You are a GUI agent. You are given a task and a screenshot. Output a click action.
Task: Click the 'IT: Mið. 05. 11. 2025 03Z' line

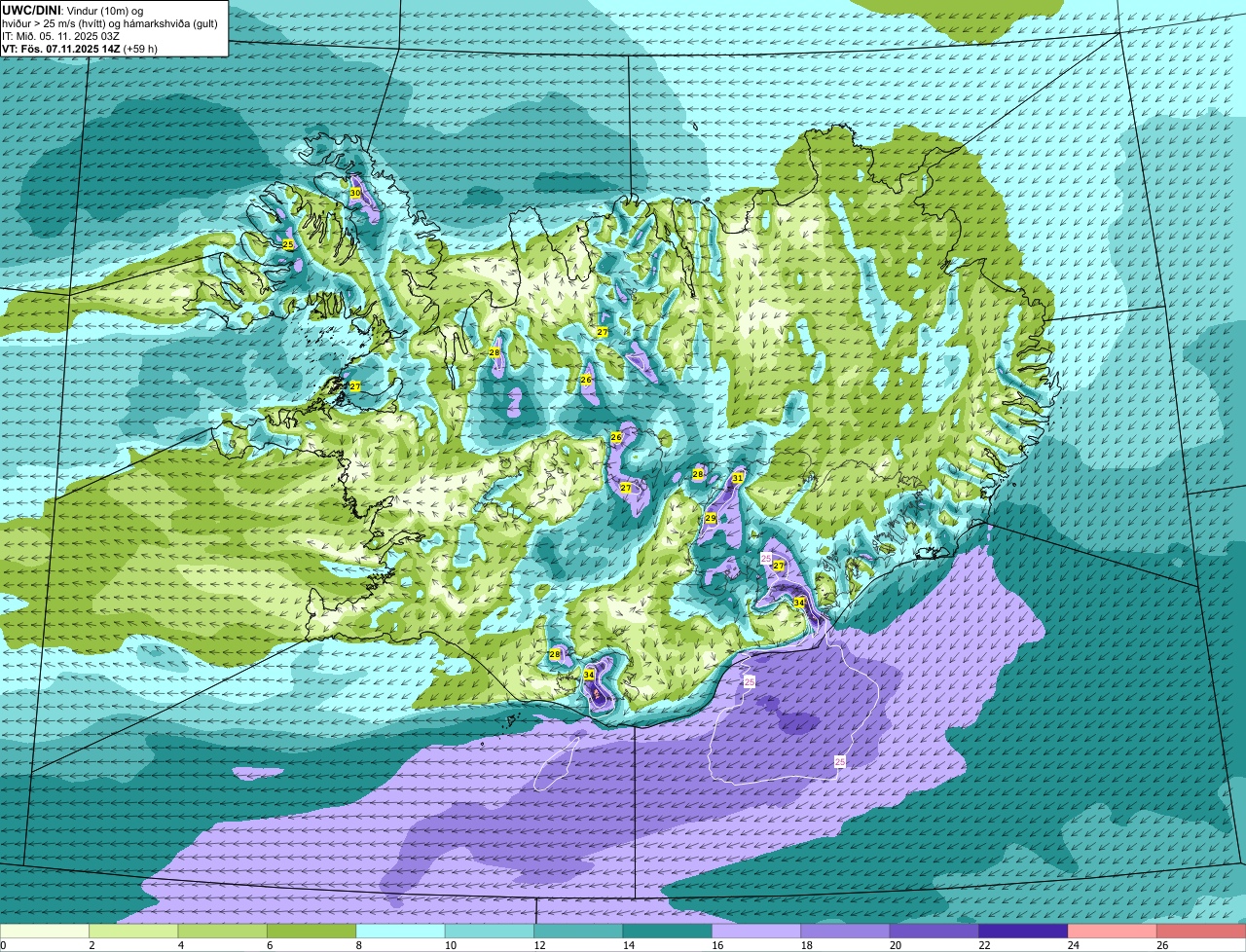coord(59,36)
